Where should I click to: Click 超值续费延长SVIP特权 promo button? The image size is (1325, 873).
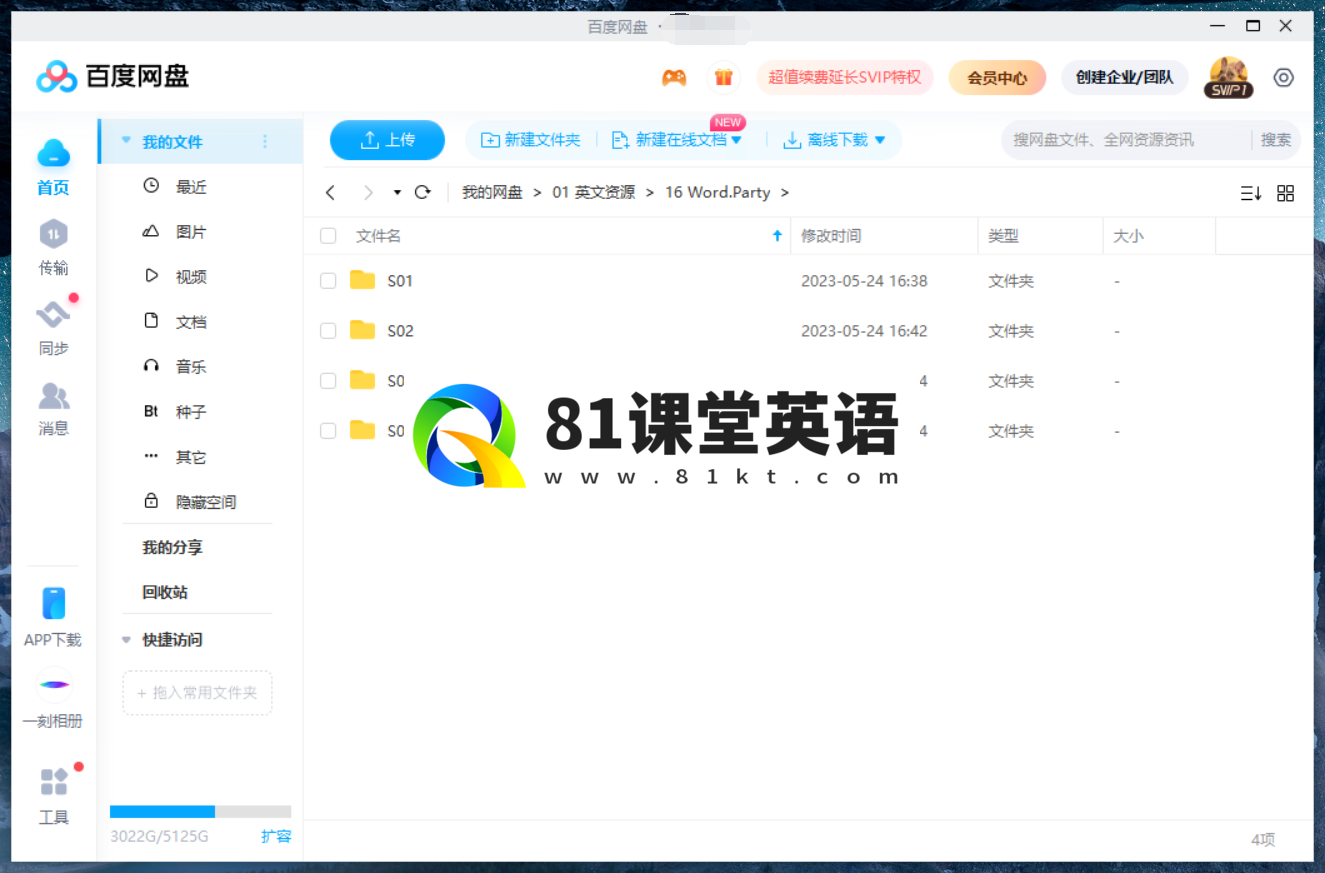tap(844, 77)
